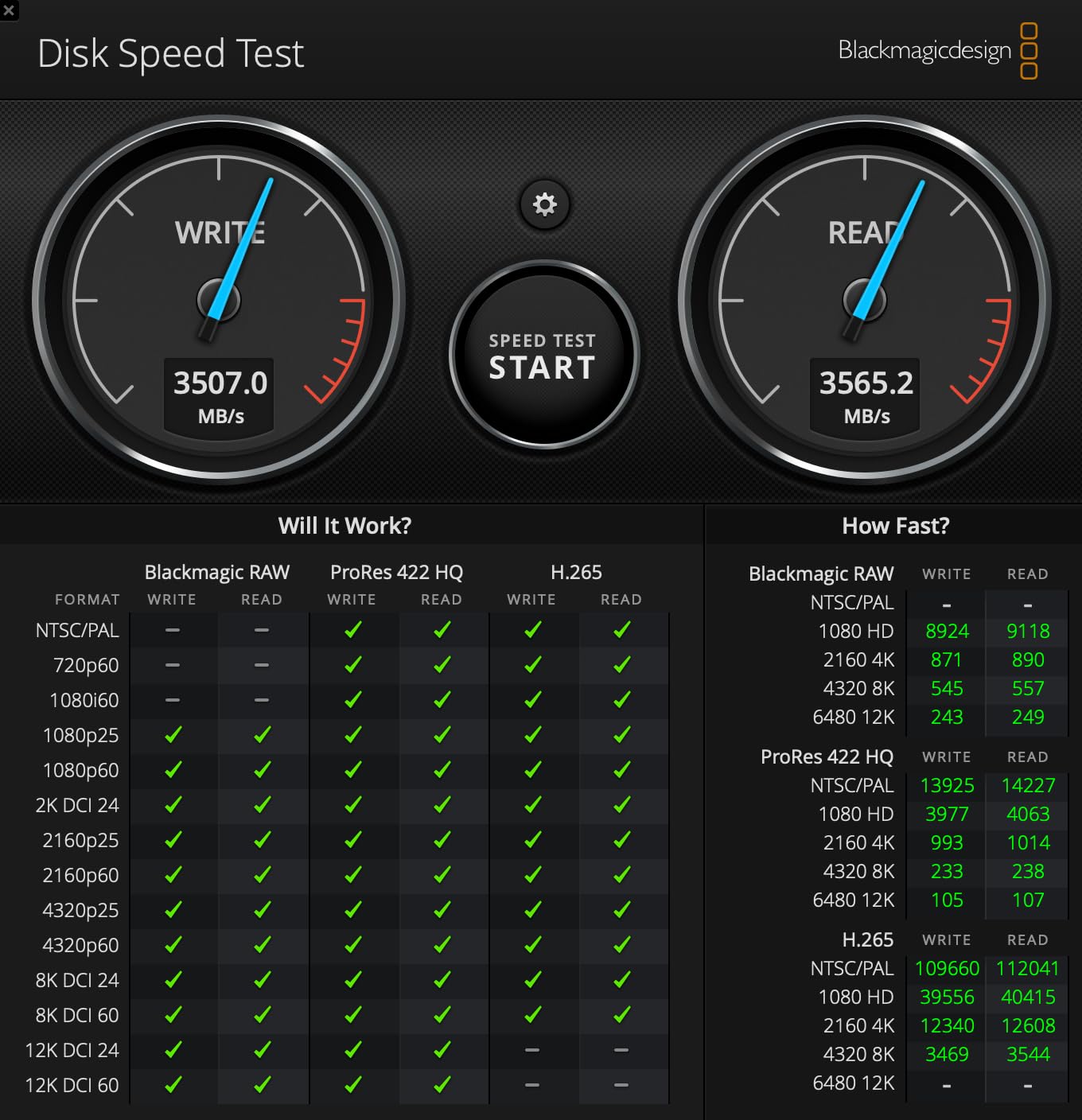Click H.265 write checkmark for 1080i60
The width and height of the screenshot is (1082, 1120).
(532, 699)
